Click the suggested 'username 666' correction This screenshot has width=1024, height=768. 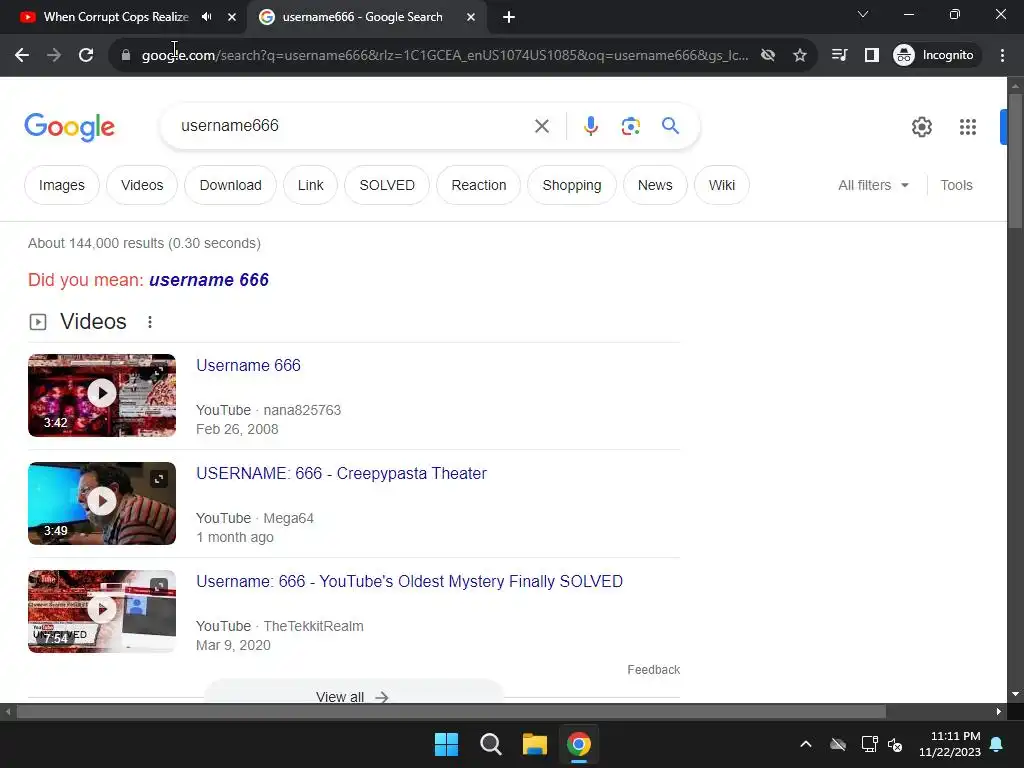pos(209,280)
